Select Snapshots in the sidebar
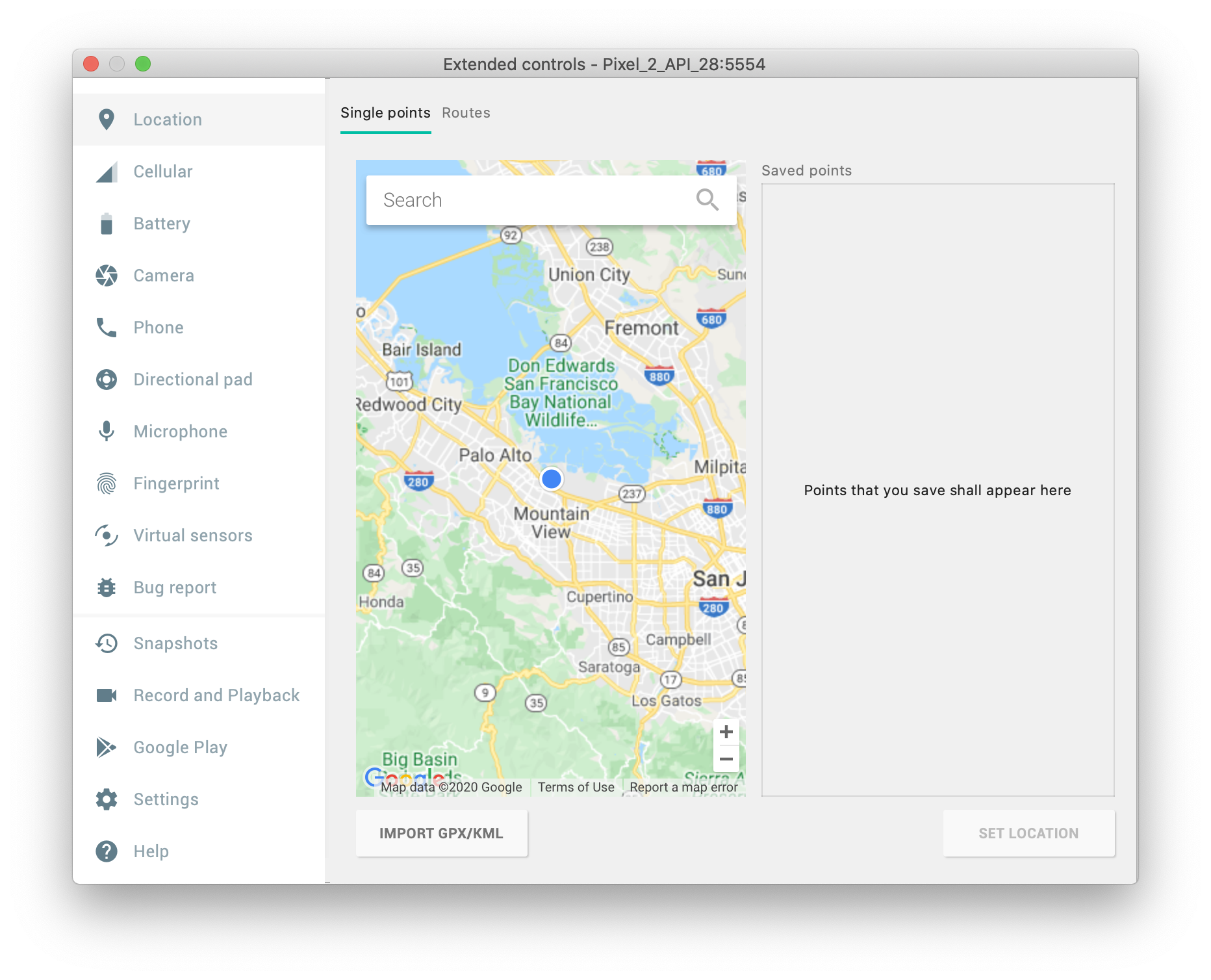Screen dimensions: 1211x980 point(175,643)
